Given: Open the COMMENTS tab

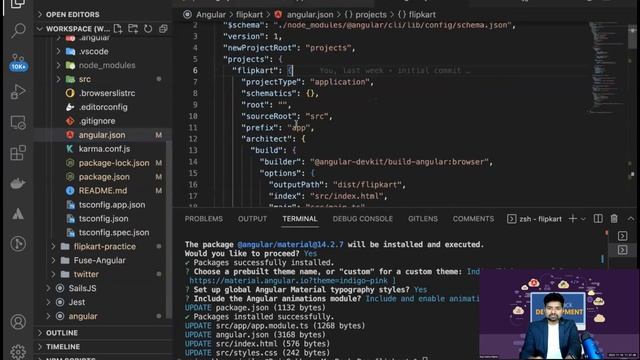Looking at the screenshot, I should point(473,219).
